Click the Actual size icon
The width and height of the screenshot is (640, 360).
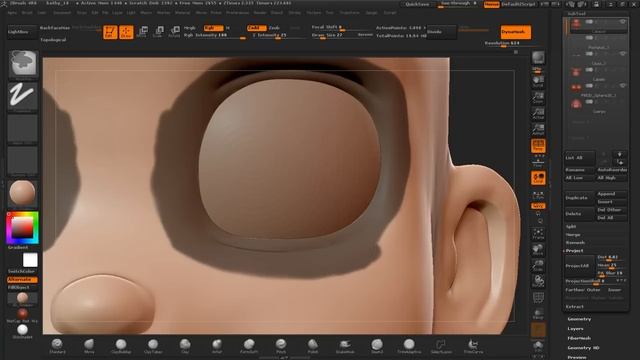pyautogui.click(x=538, y=113)
